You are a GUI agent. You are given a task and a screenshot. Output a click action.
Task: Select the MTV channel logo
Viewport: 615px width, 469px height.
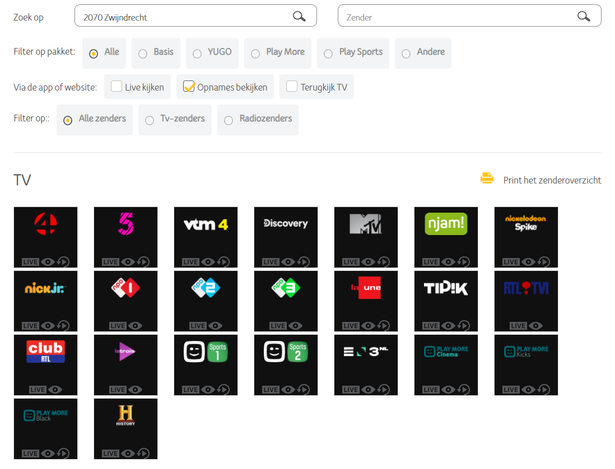pos(365,227)
